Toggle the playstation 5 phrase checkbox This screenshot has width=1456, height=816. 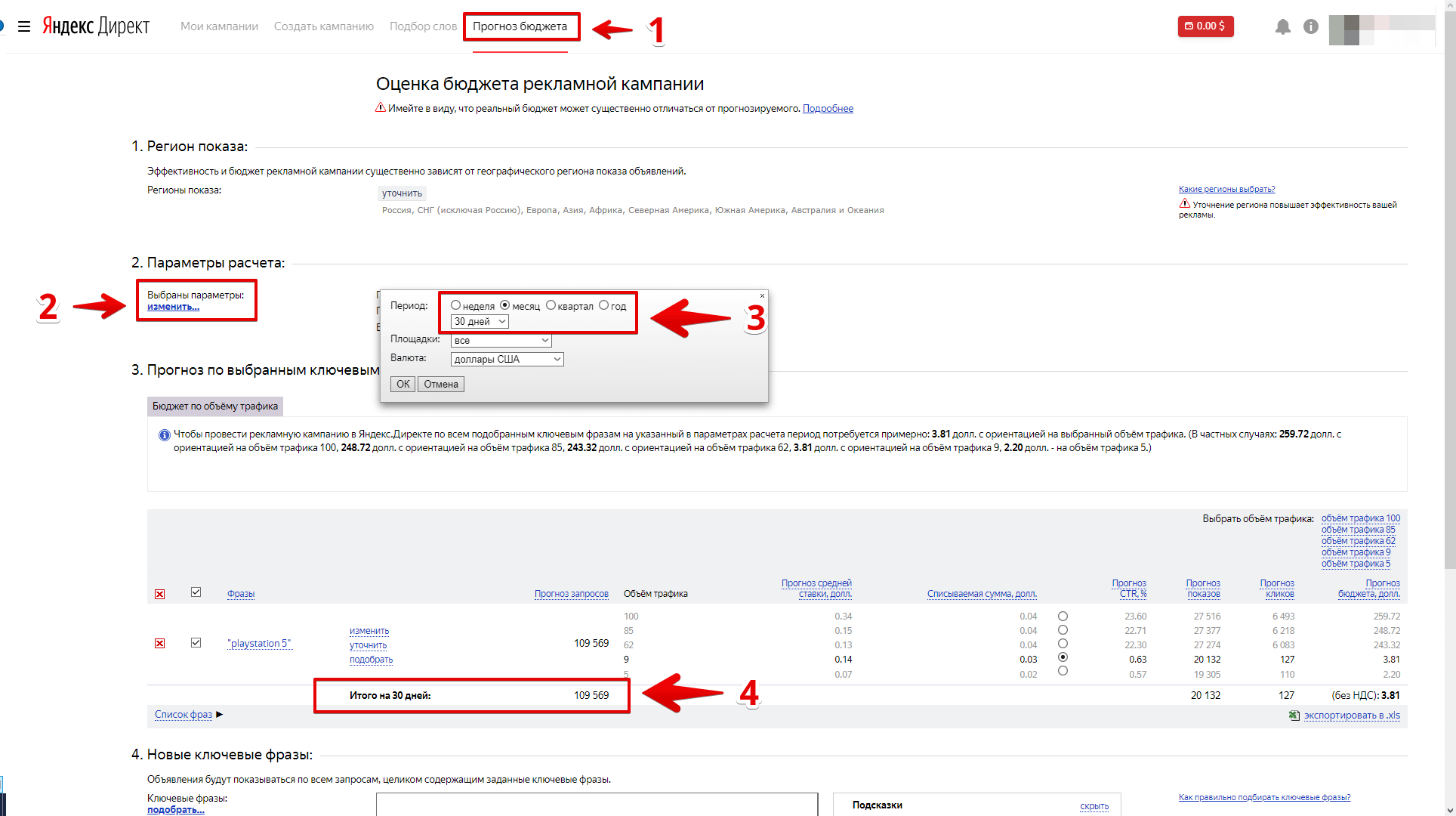click(x=196, y=643)
